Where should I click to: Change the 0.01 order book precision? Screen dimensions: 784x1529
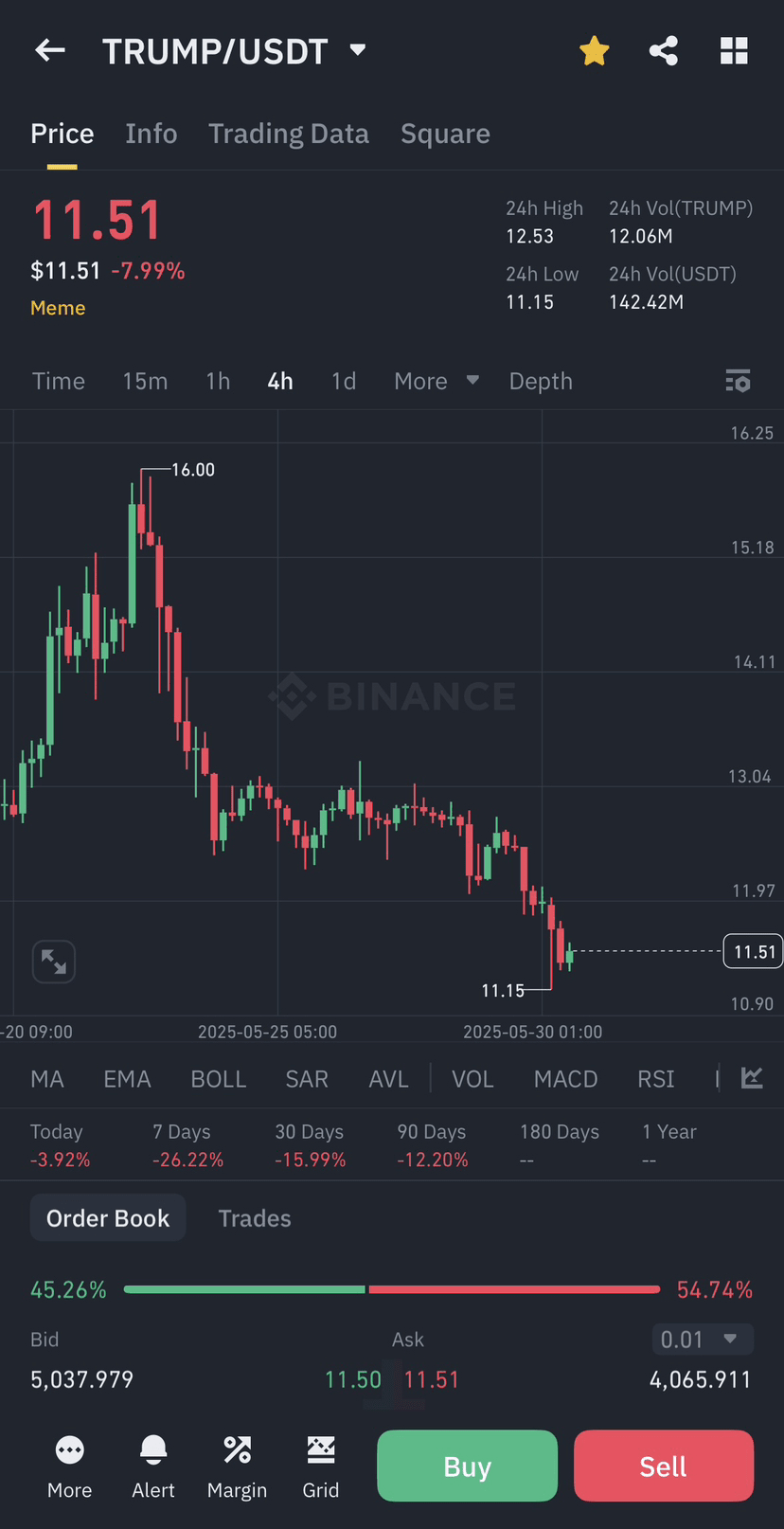click(703, 1340)
